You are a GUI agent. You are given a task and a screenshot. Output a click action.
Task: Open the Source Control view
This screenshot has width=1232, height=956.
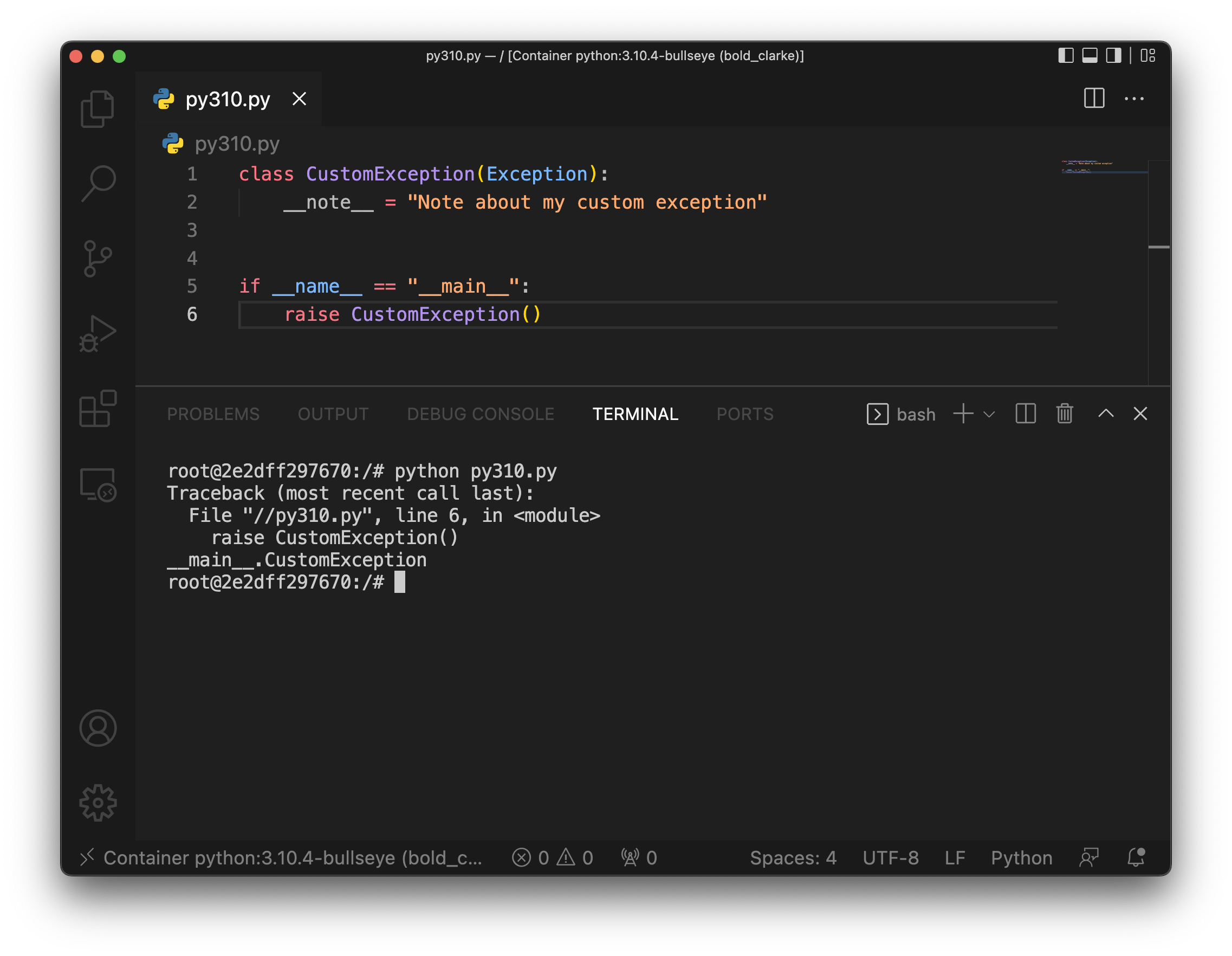[98, 259]
